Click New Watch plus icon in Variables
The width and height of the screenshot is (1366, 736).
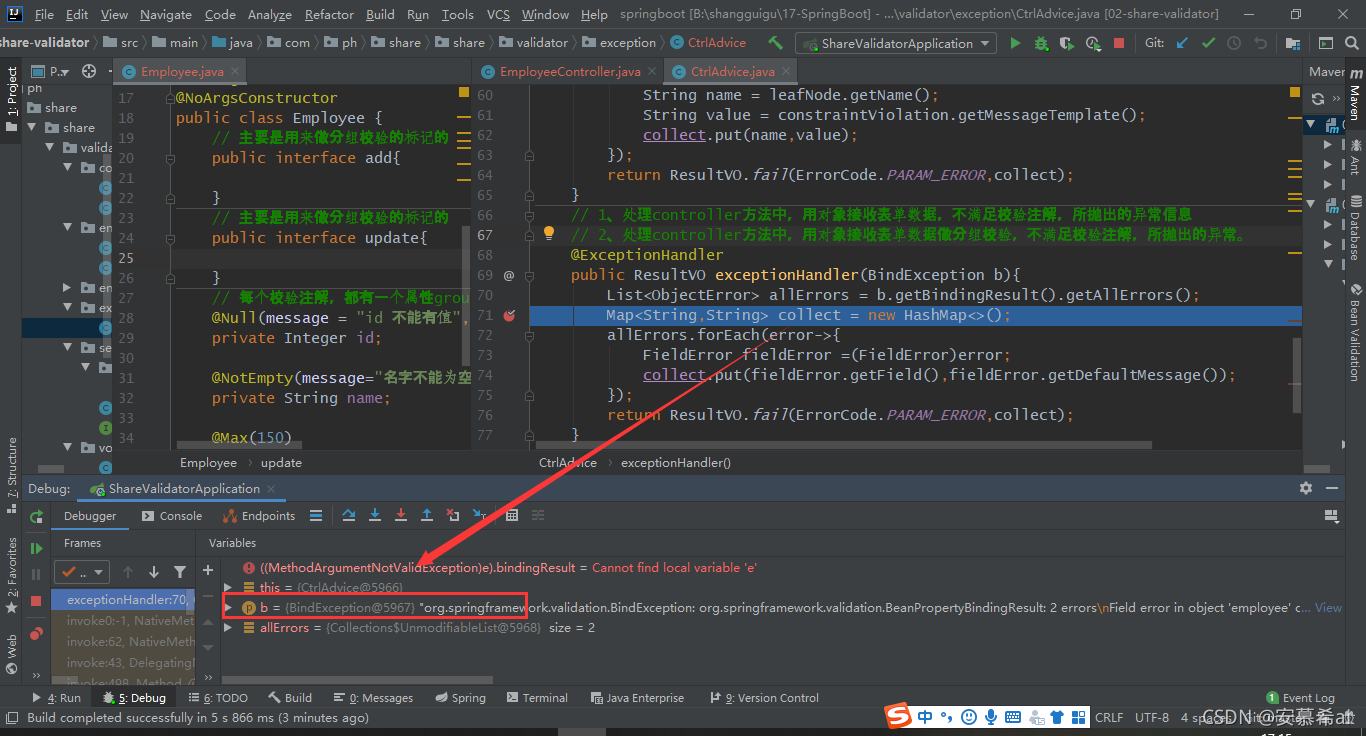[208, 570]
